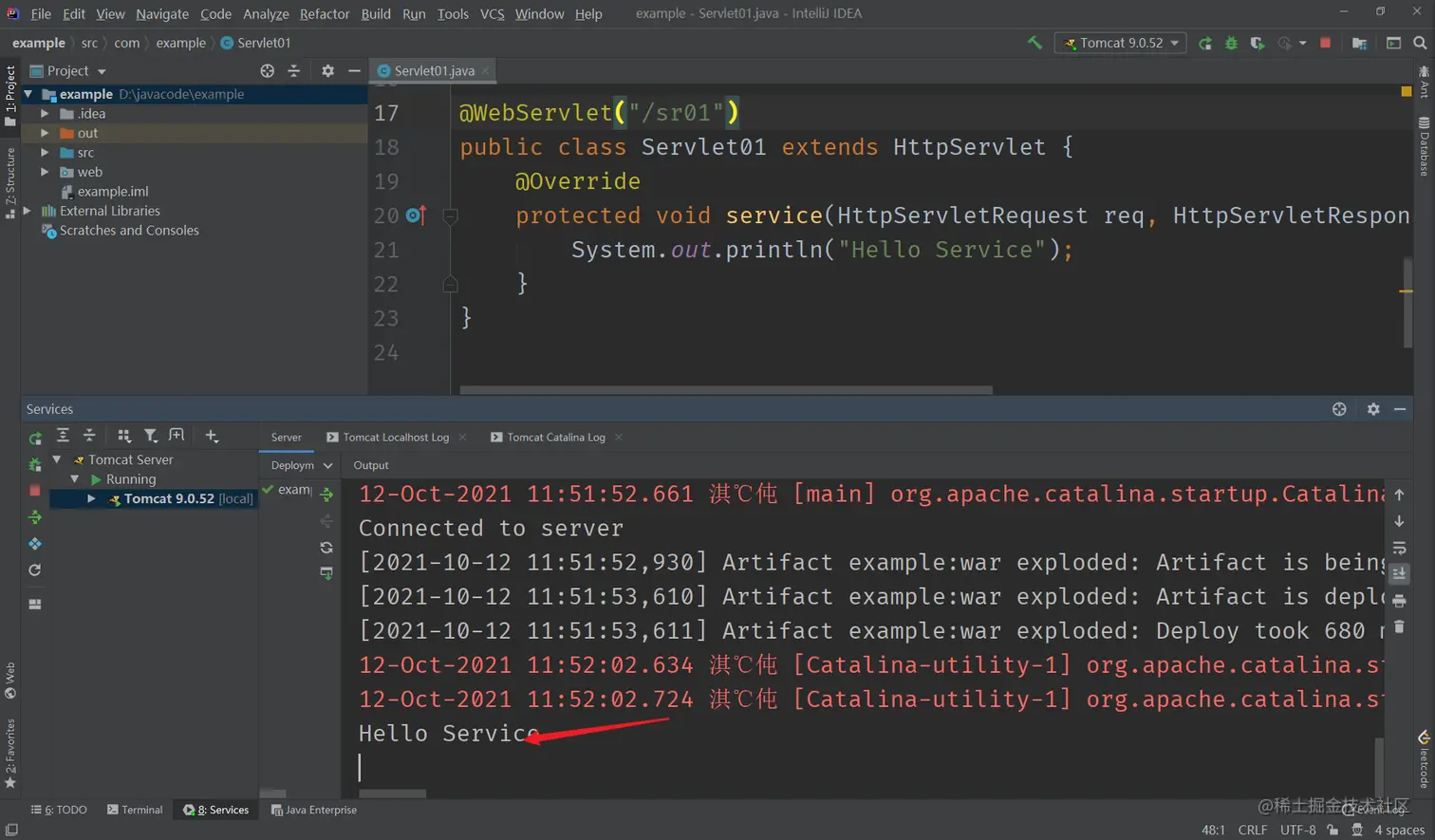The image size is (1435, 840).
Task: Open Search Everywhere magnifier
Action: click(x=1420, y=43)
